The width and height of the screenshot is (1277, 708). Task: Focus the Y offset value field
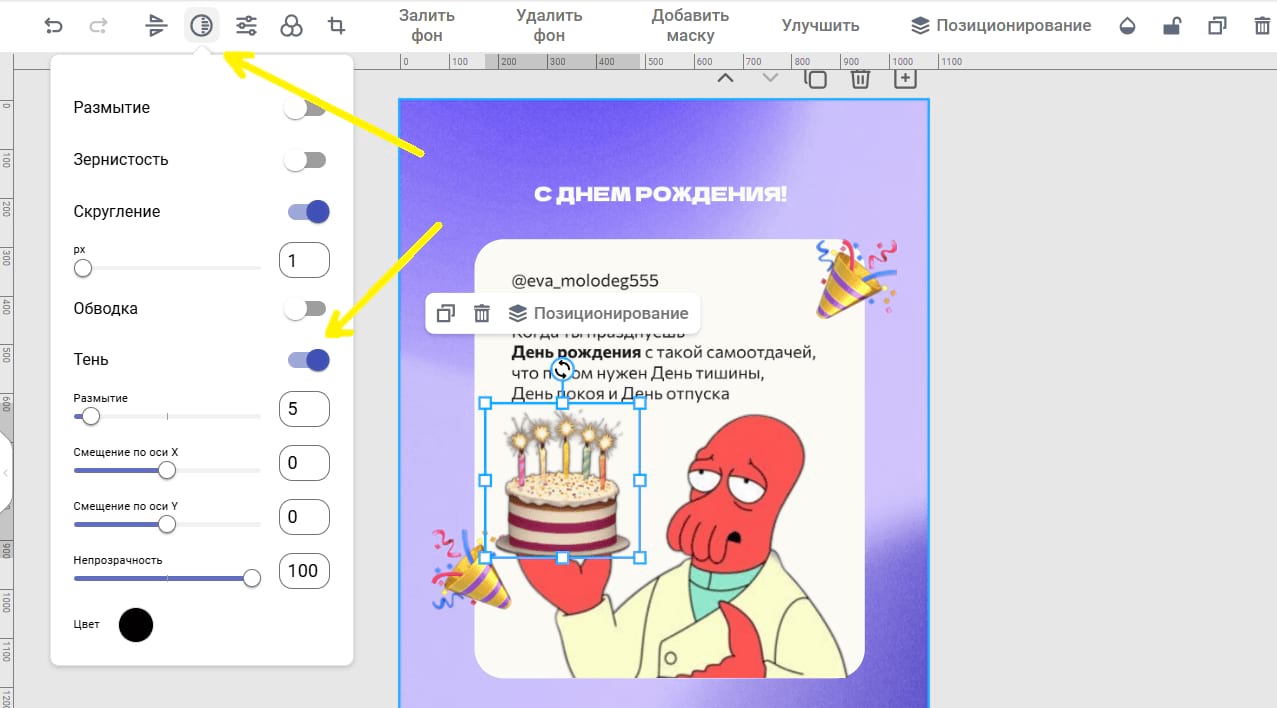pos(304,517)
